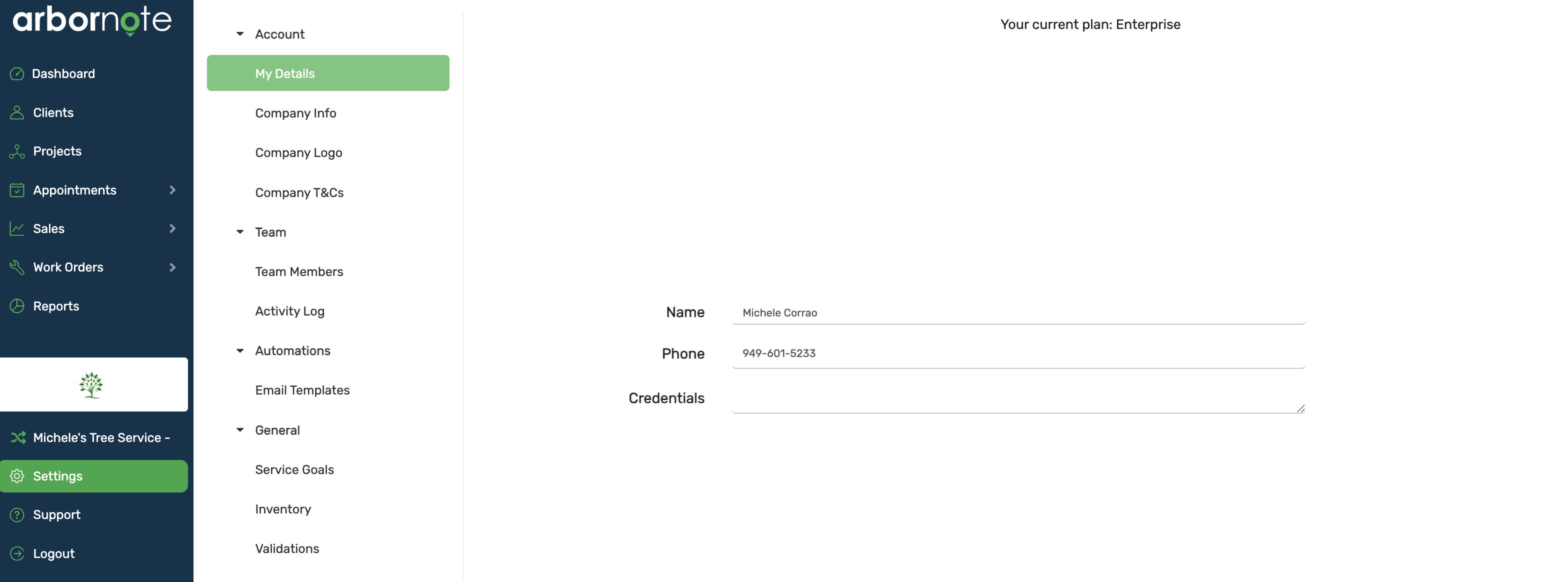The width and height of the screenshot is (1568, 582).
Task: Click Logout in the sidebar
Action: click(x=53, y=553)
